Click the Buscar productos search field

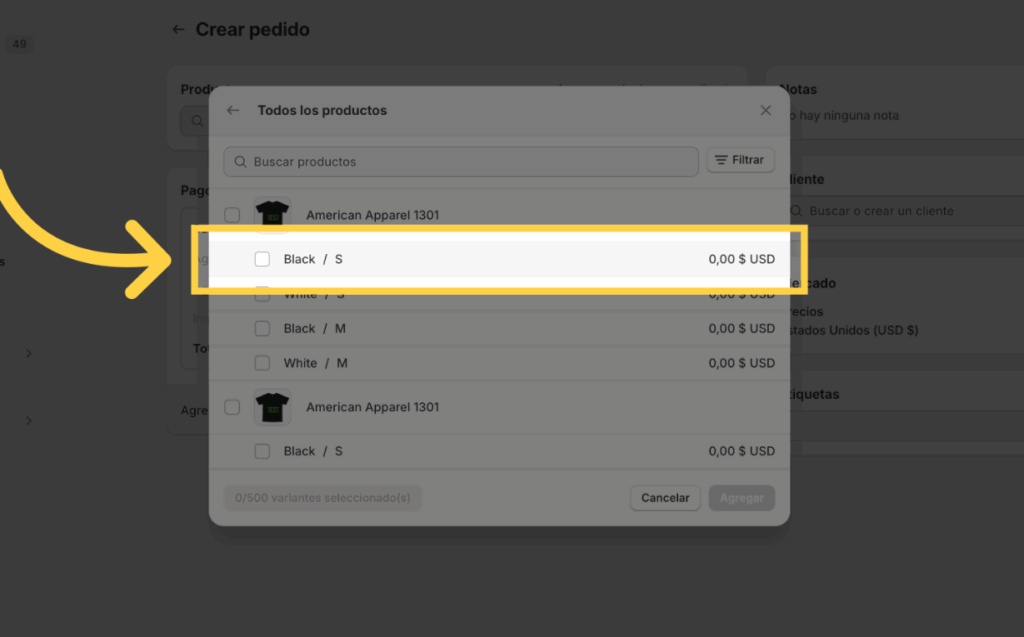(470, 162)
